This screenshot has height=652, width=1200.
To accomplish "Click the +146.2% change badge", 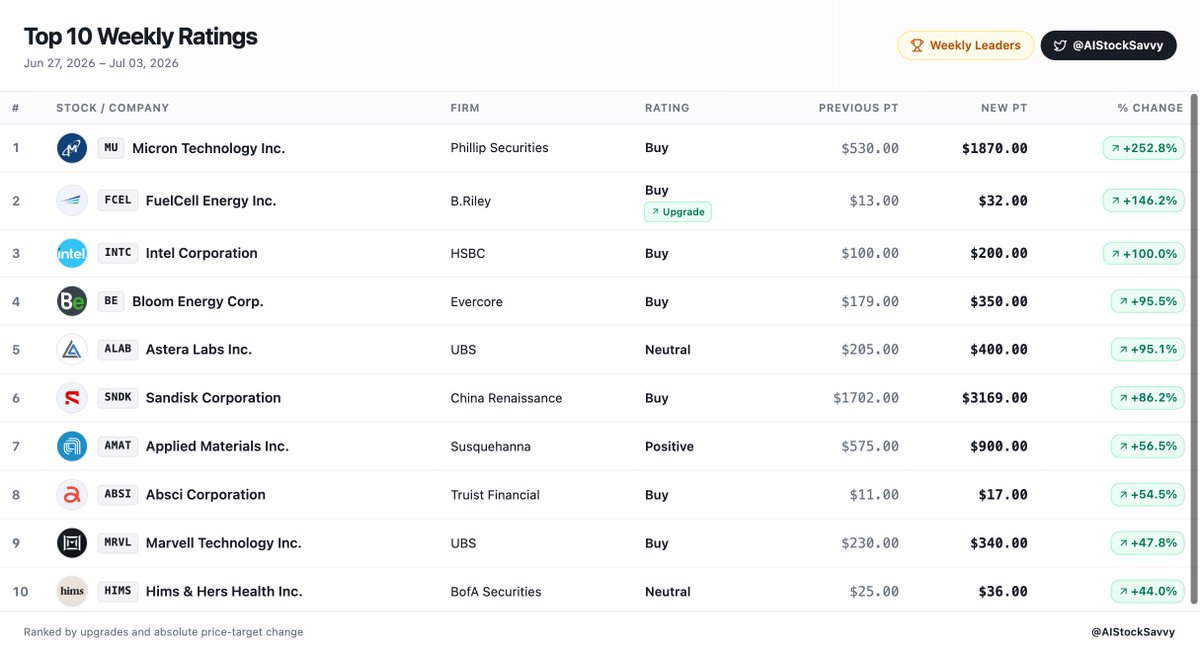I will point(1143,201).
